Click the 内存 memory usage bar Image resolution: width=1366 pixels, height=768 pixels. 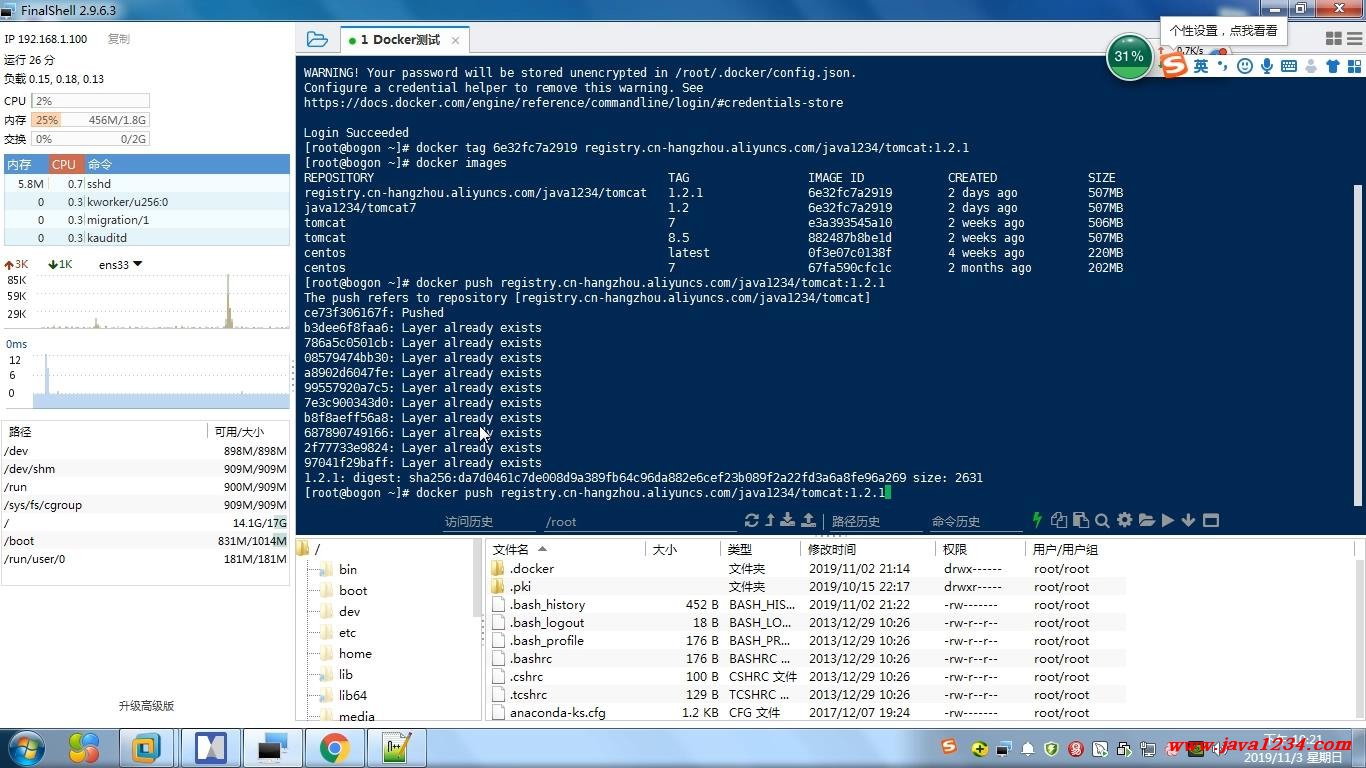coord(90,120)
